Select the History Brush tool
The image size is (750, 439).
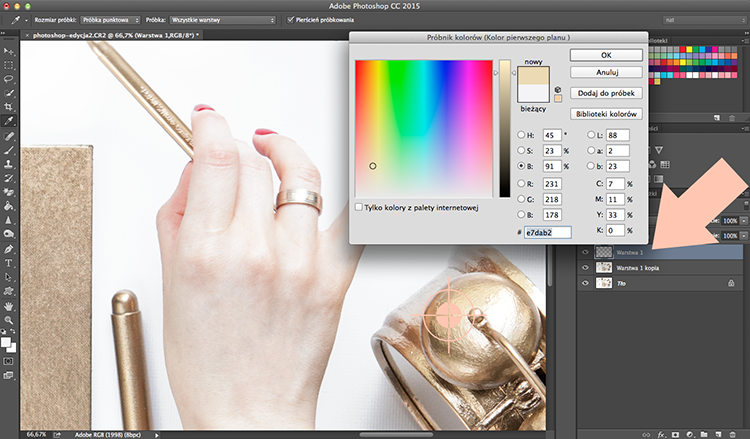point(9,178)
